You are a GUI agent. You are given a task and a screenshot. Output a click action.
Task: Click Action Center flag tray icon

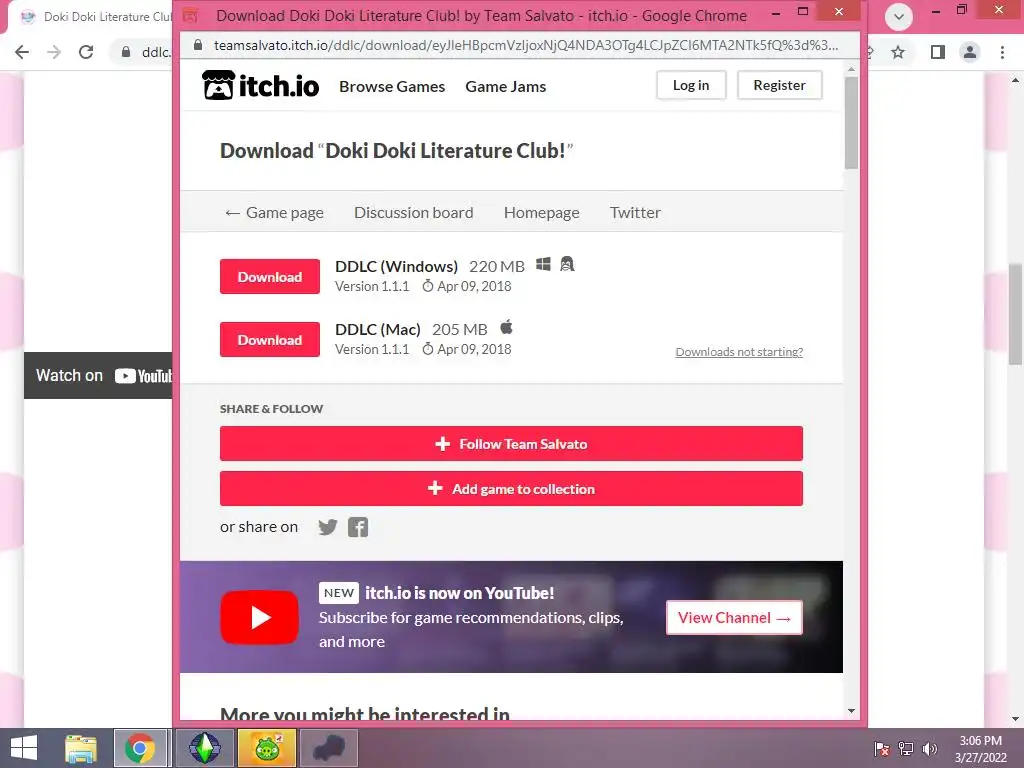(882, 748)
